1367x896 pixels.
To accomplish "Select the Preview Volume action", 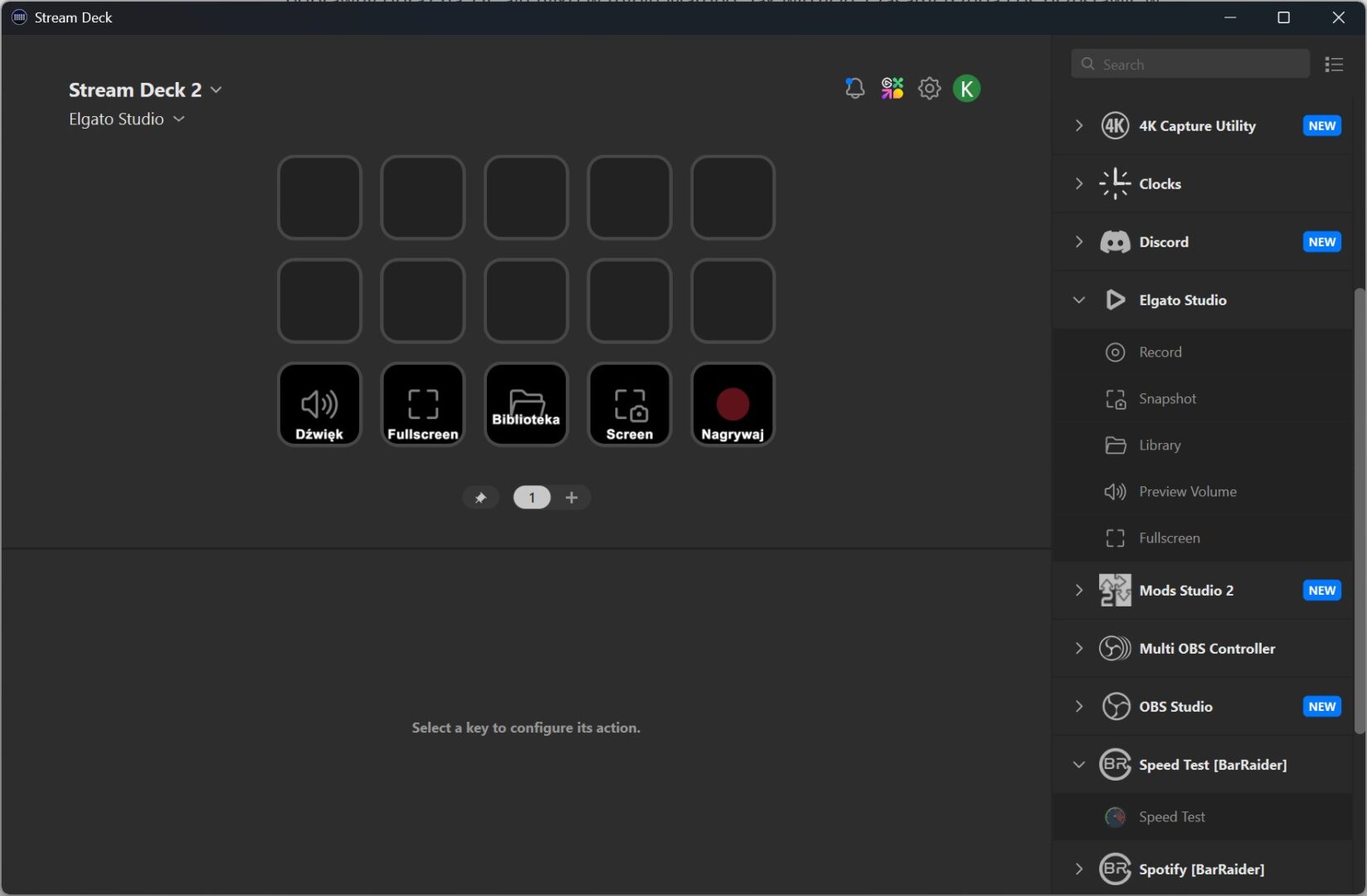I will [x=1187, y=492].
